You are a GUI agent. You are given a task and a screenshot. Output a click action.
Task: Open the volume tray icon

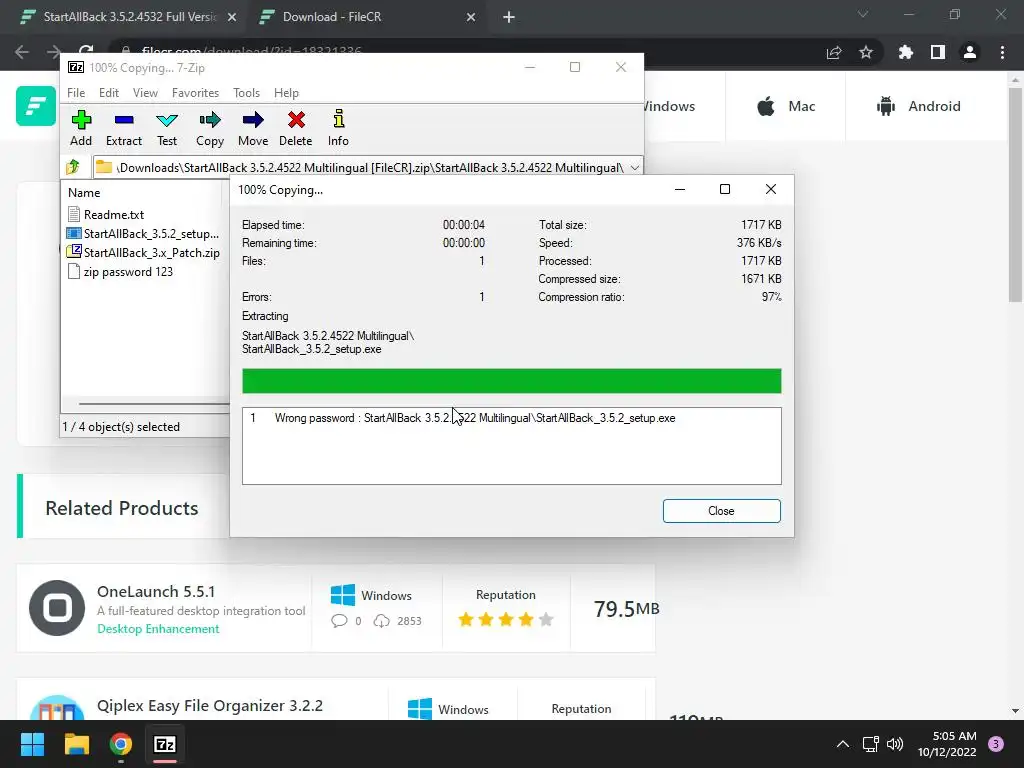tap(895, 744)
